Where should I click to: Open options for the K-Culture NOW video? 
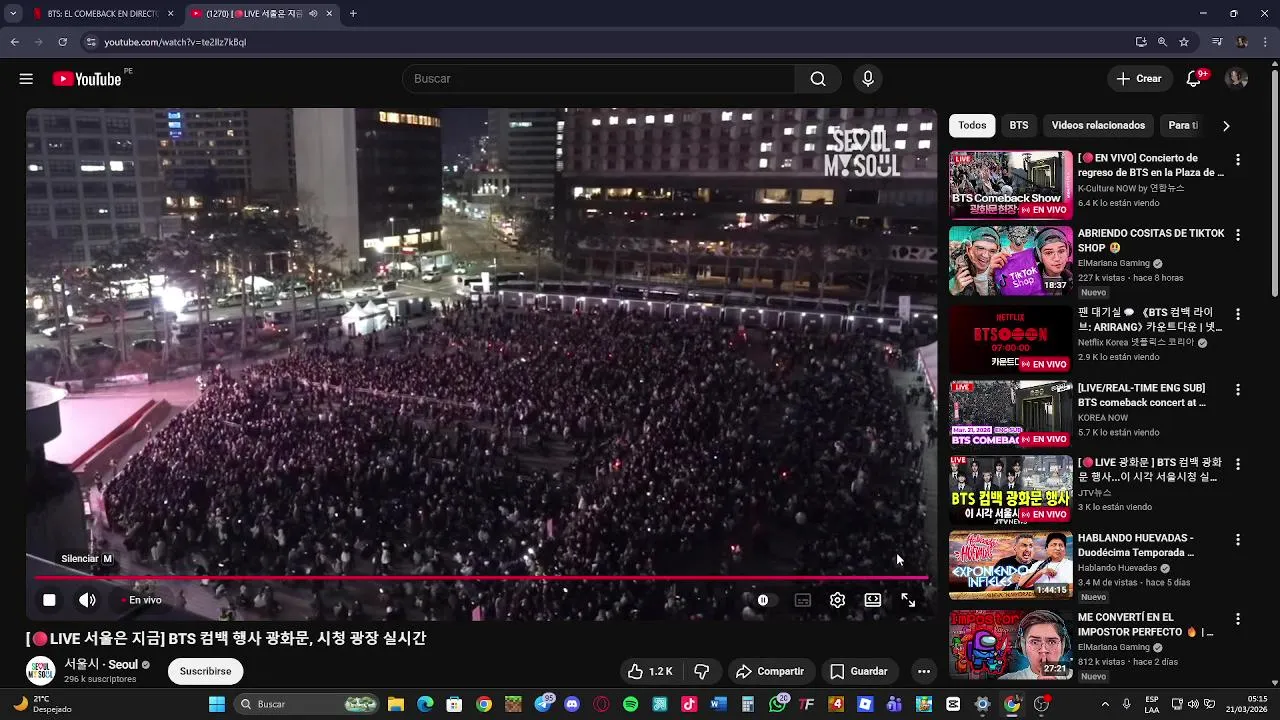coord(1238,160)
